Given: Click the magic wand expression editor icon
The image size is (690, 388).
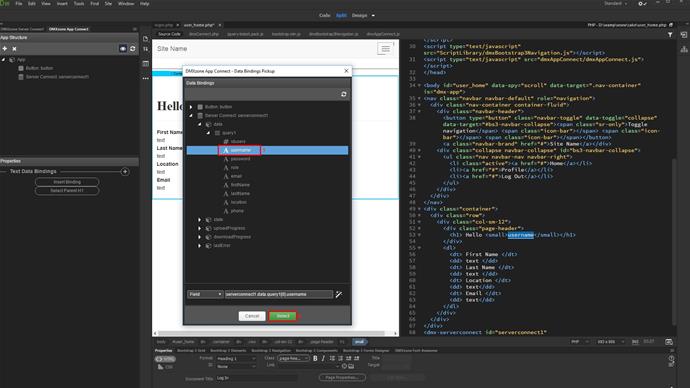Looking at the screenshot, I should (339, 294).
